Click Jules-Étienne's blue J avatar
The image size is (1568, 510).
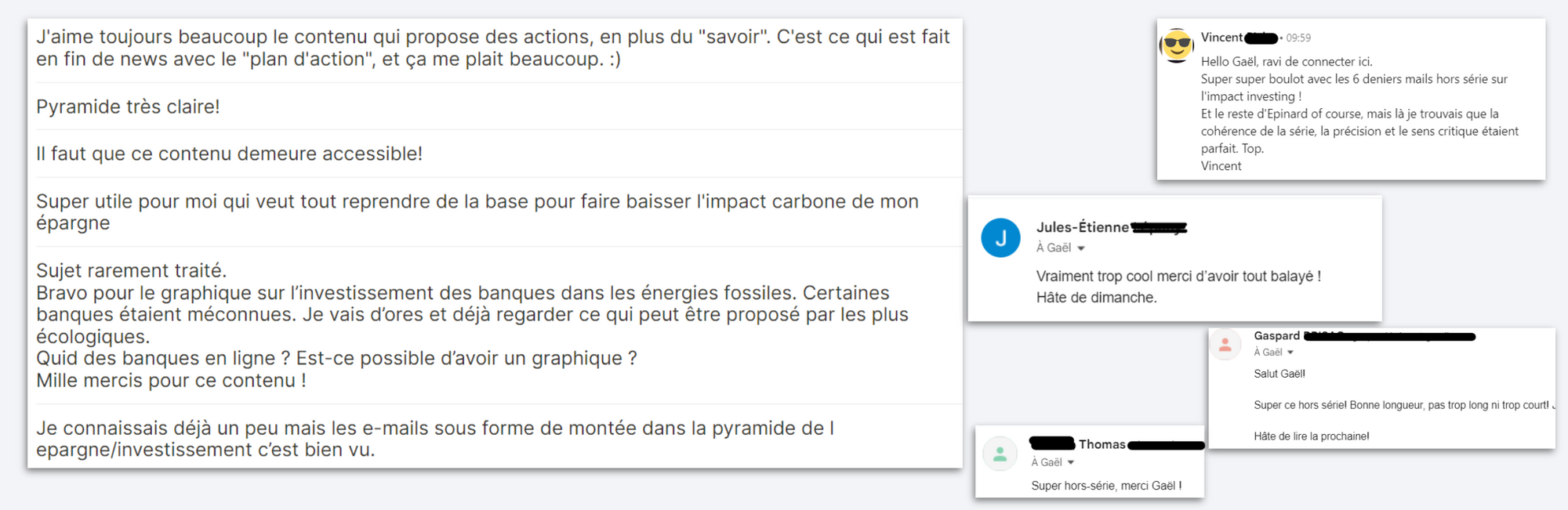1000,237
